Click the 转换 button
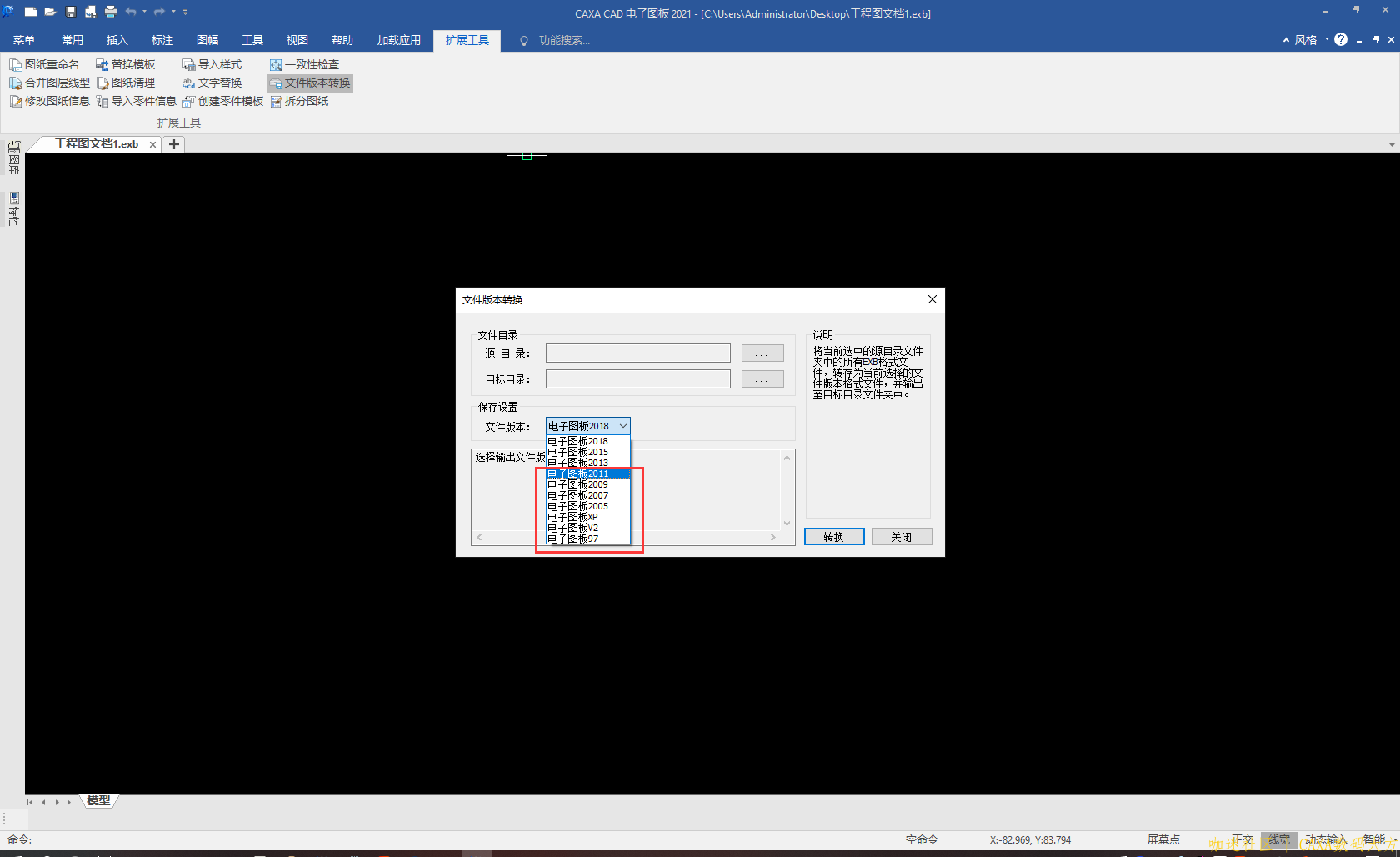Viewport: 1400px width, 857px height. [x=834, y=537]
